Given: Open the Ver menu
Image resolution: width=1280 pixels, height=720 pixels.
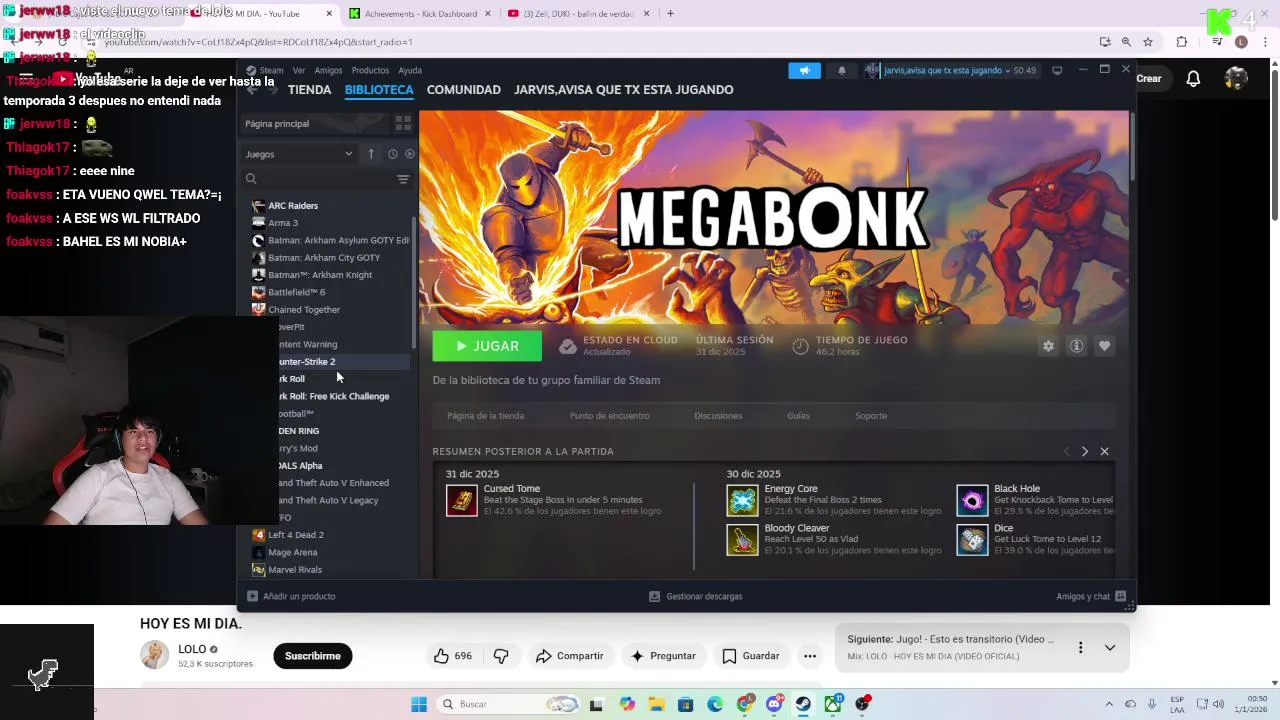Looking at the screenshot, I should (299, 71).
